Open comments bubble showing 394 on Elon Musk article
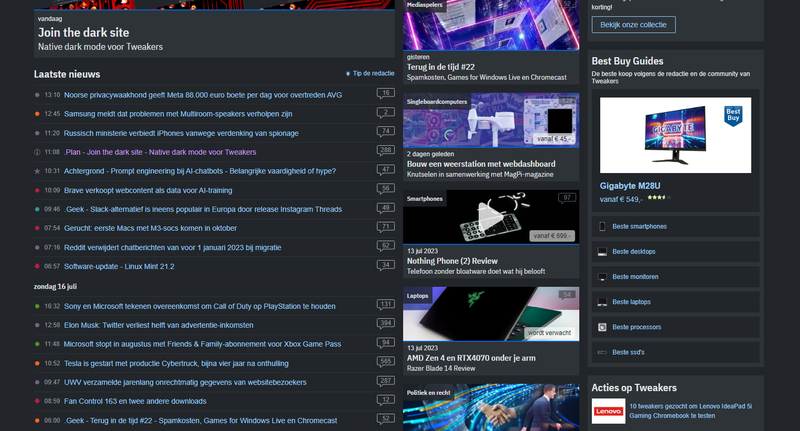 click(386, 324)
